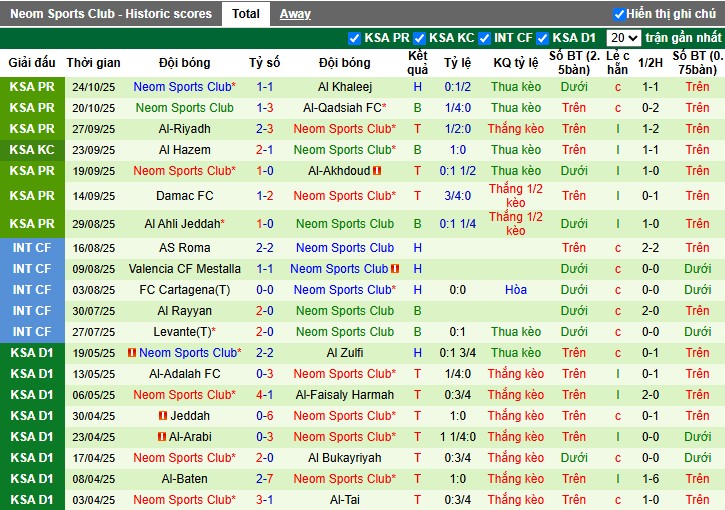Open the recent matches count dropdown
Image resolution: width=725 pixels, height=510 pixels.
(623, 38)
